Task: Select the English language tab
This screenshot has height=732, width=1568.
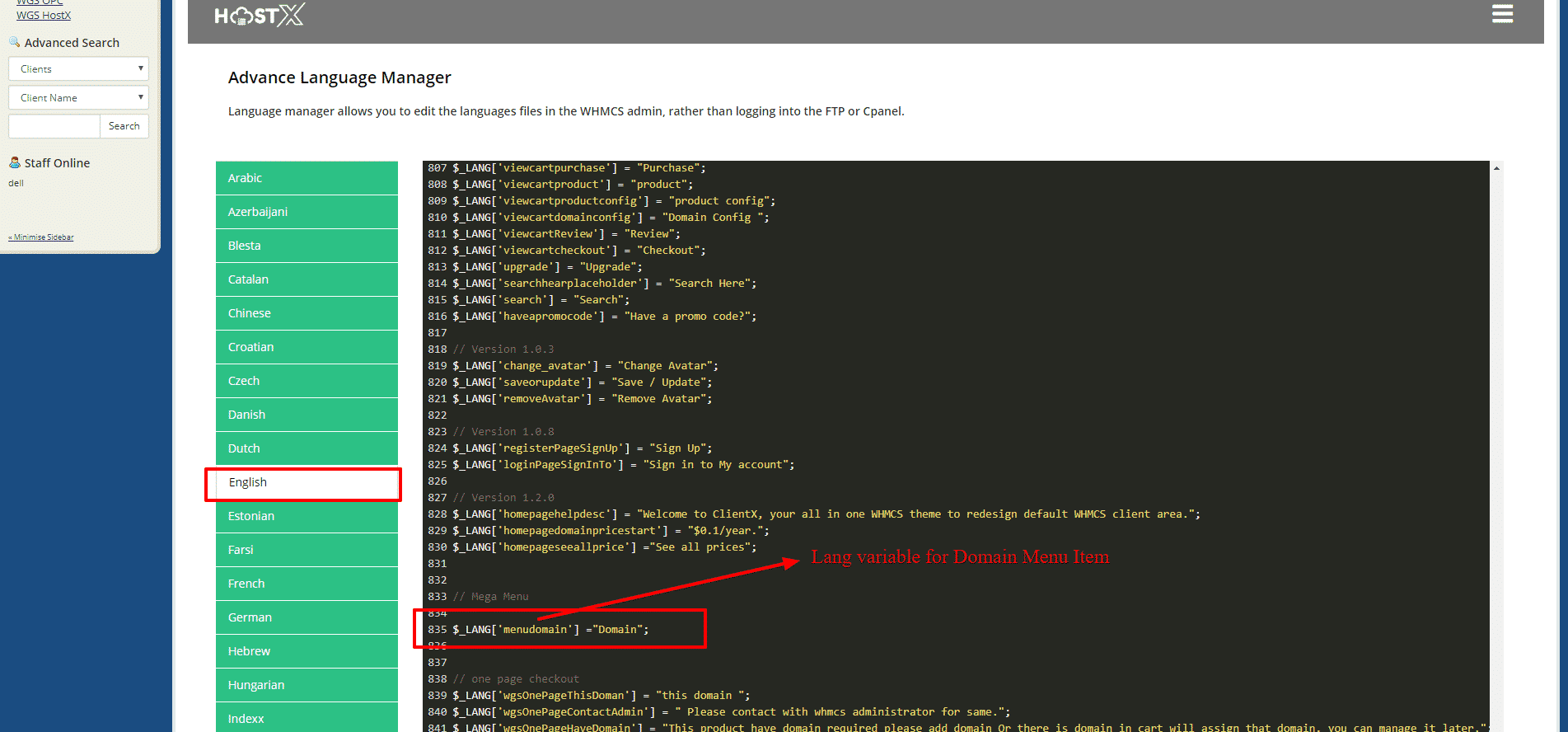Action: [303, 483]
